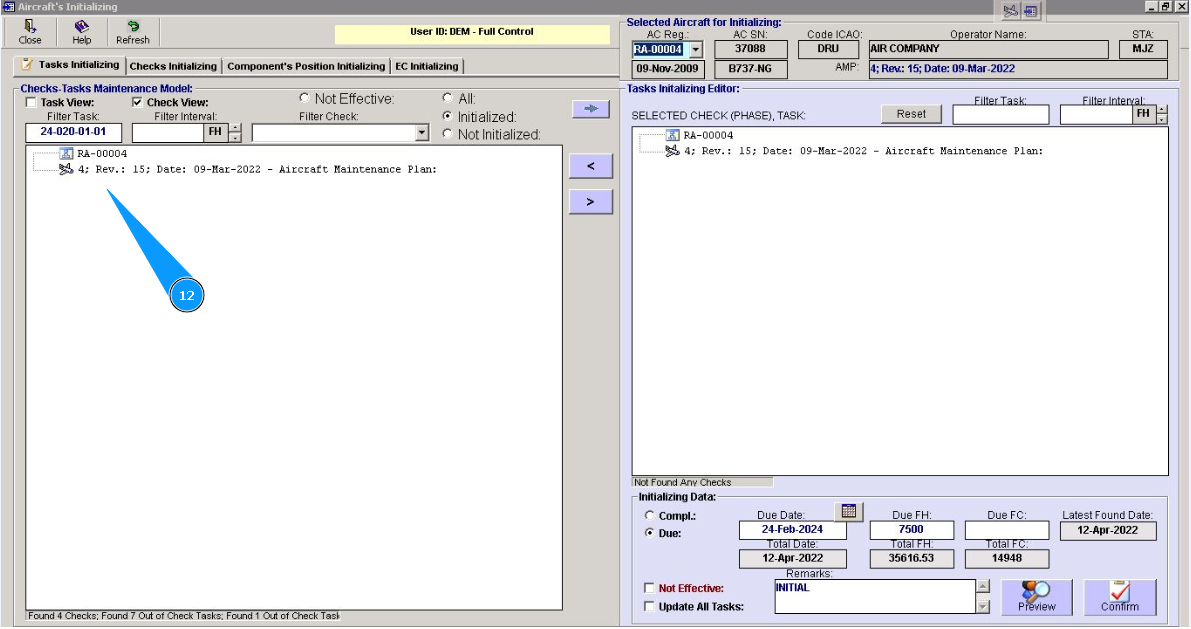Click the left Filter Interval FH stepper
The width and height of the screenshot is (1191, 629).
point(235,132)
